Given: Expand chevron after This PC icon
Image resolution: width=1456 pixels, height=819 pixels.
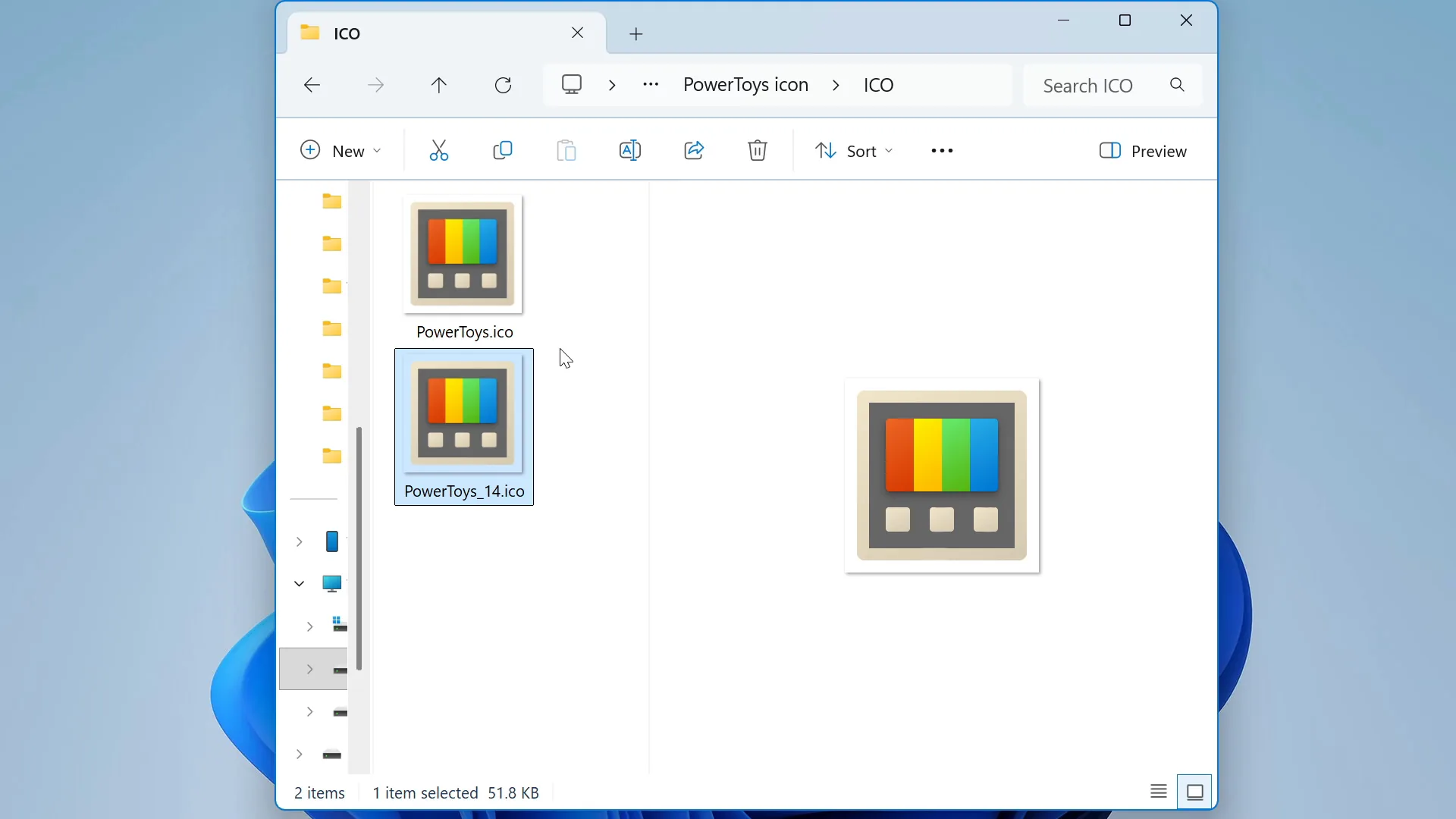Looking at the screenshot, I should pyautogui.click(x=612, y=85).
